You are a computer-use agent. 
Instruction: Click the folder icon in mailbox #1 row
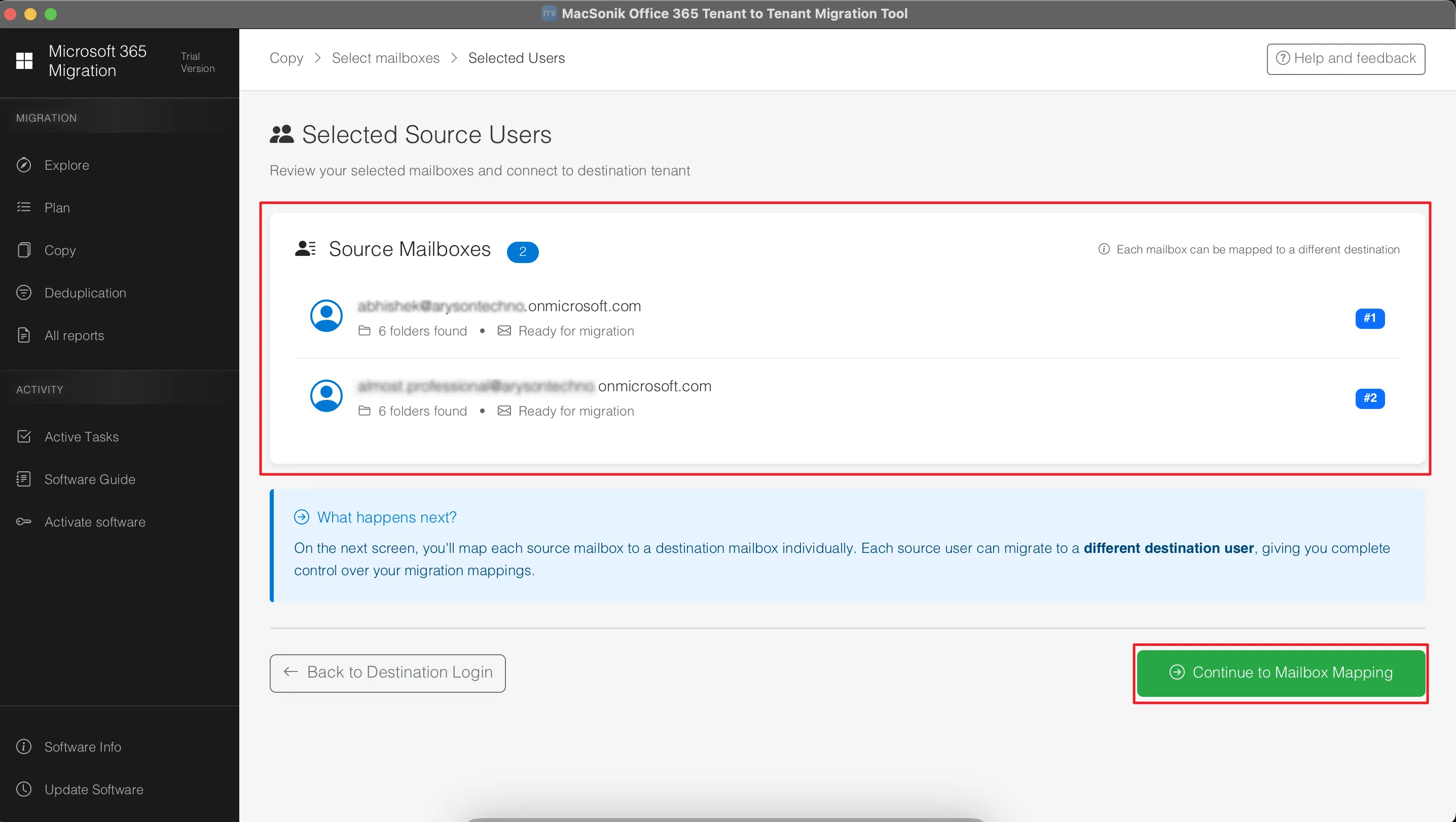[x=365, y=330]
